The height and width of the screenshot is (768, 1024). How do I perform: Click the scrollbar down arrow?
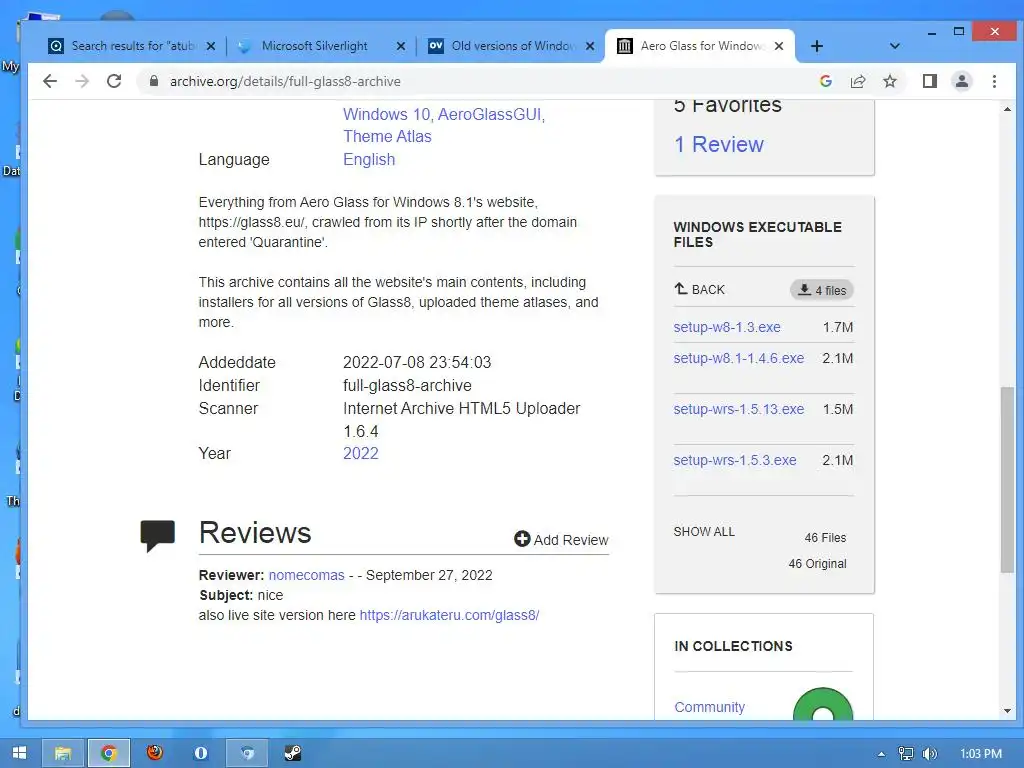pos(1007,711)
